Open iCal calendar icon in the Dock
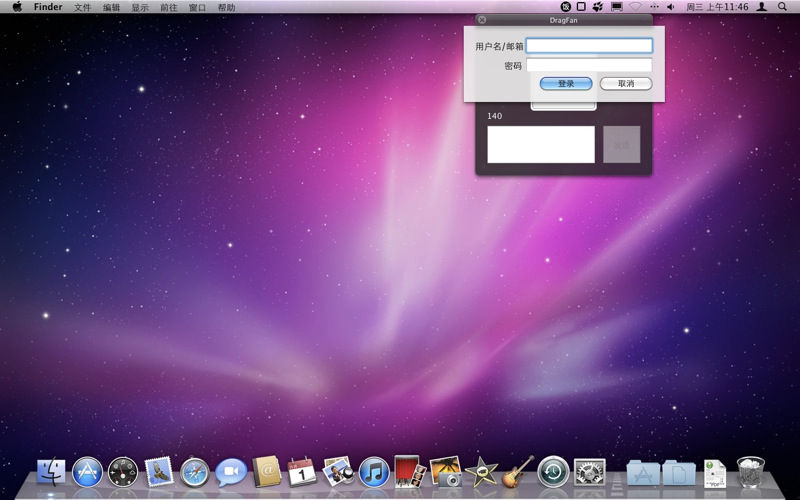The image size is (800, 500). click(x=302, y=471)
